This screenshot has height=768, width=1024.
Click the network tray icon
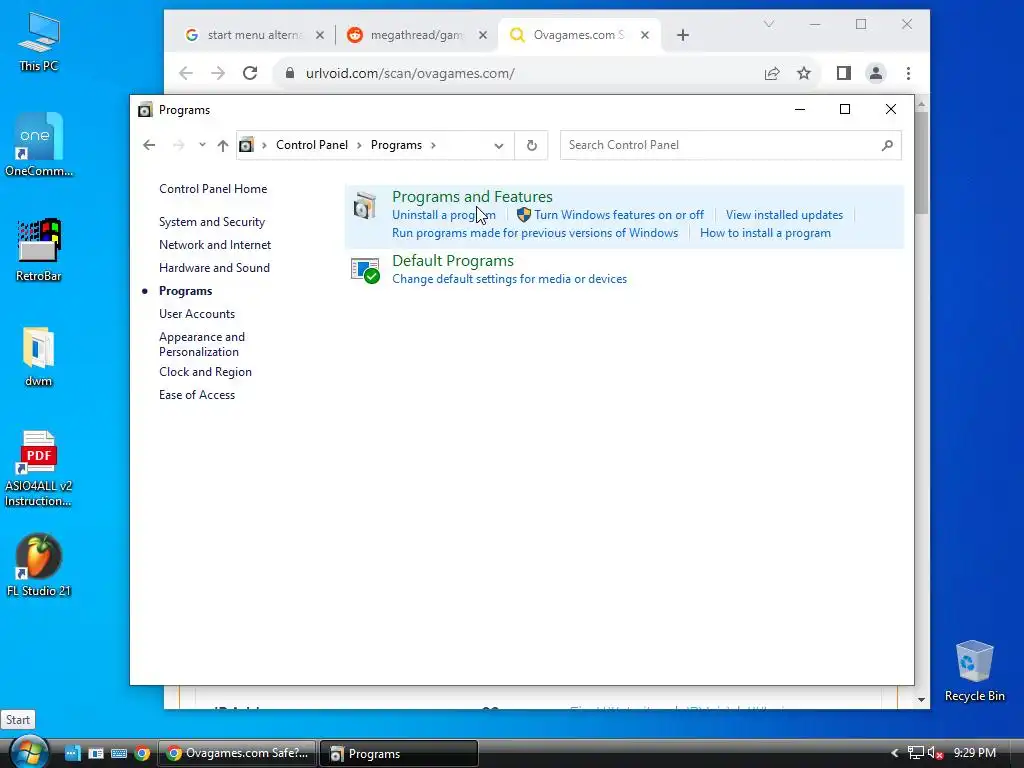(x=916, y=753)
